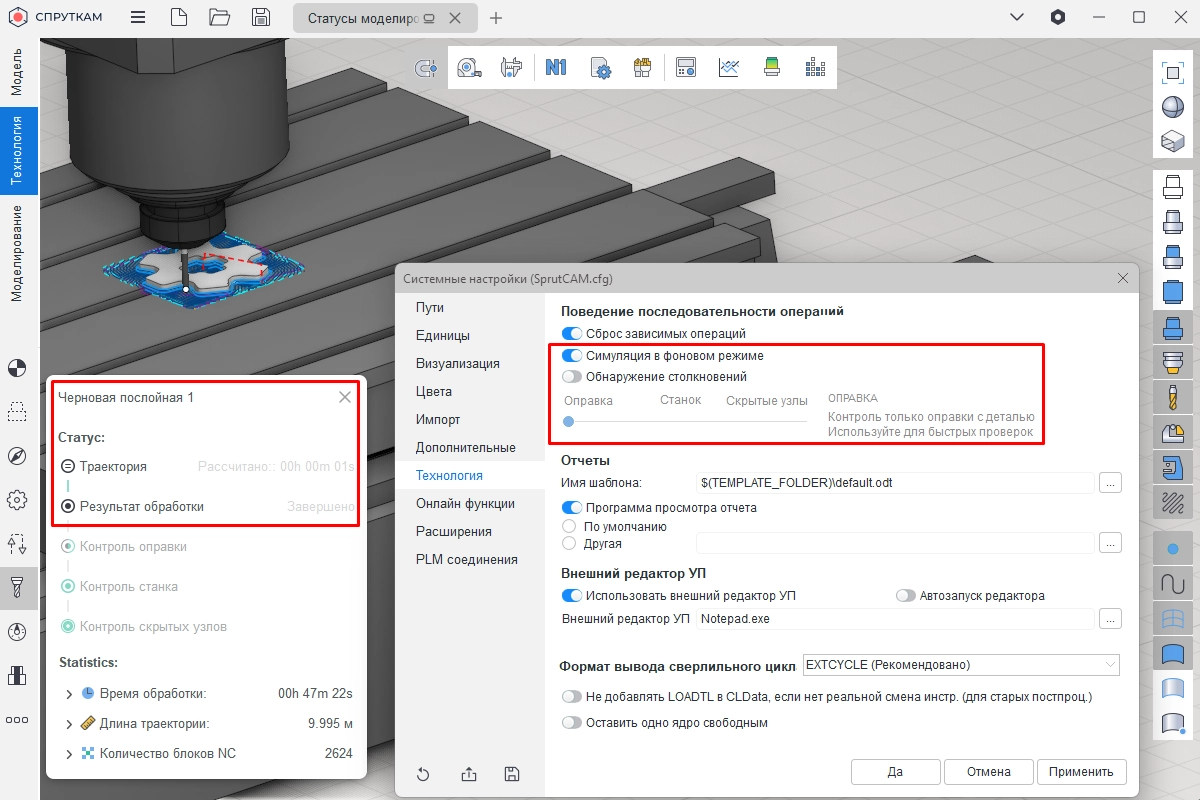Click the compass icon in left sidebar
Viewport: 1200px width, 800px height.
tap(17, 456)
